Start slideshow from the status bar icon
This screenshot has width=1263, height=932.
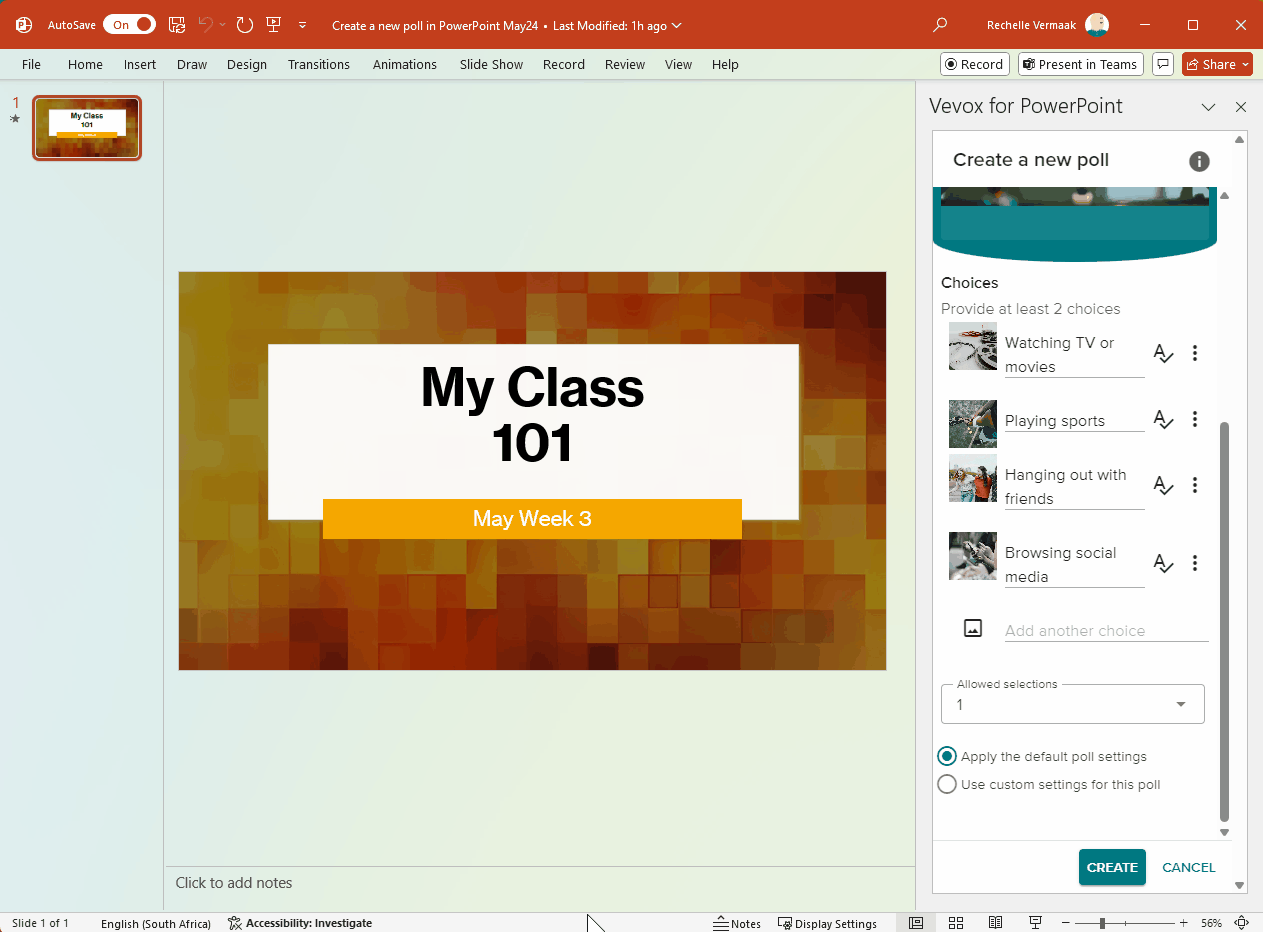(x=1035, y=922)
